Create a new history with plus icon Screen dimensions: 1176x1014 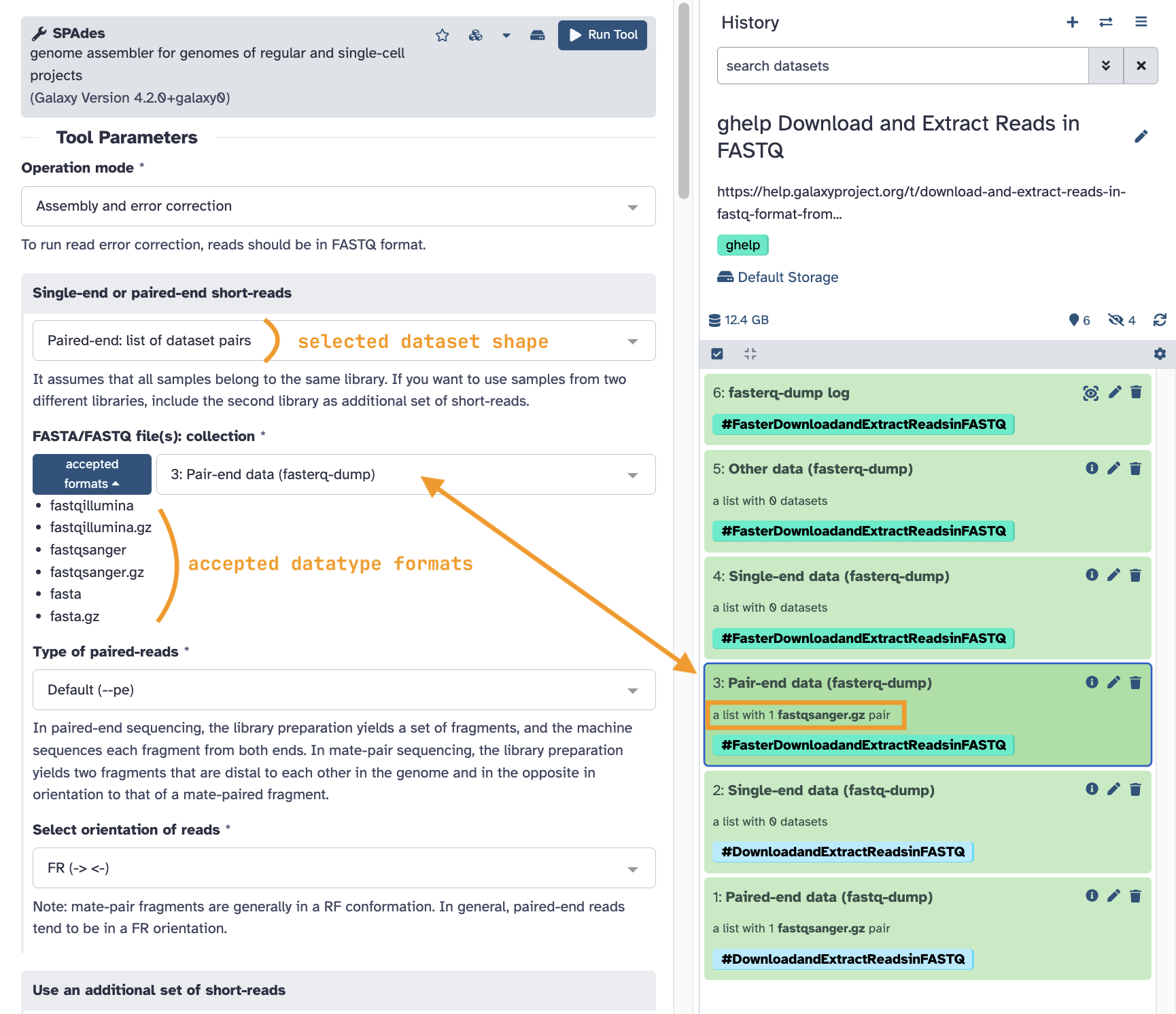(1073, 22)
